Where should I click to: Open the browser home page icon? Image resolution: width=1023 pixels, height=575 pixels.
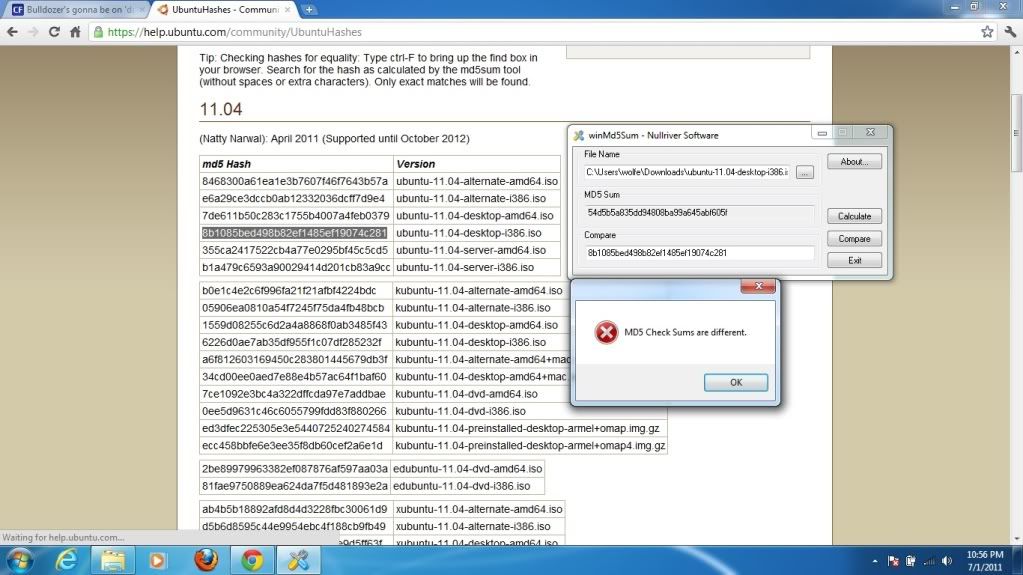75,31
